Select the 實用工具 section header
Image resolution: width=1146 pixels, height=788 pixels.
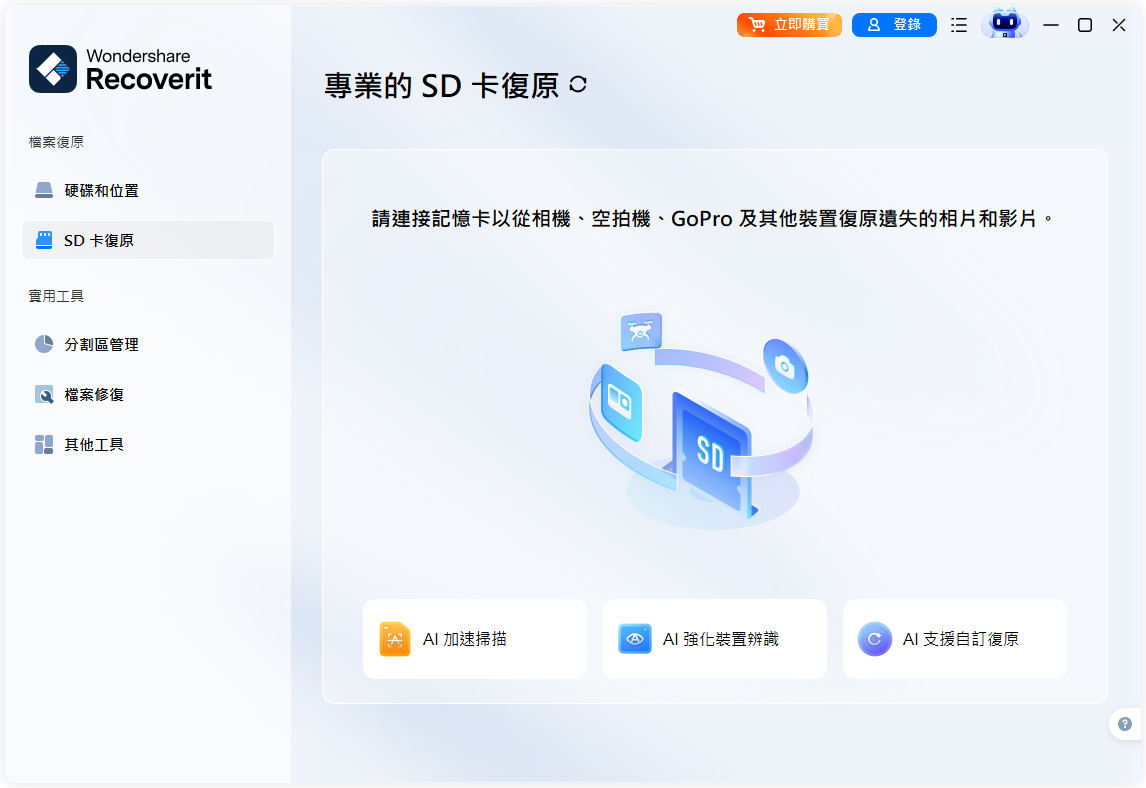(56, 296)
